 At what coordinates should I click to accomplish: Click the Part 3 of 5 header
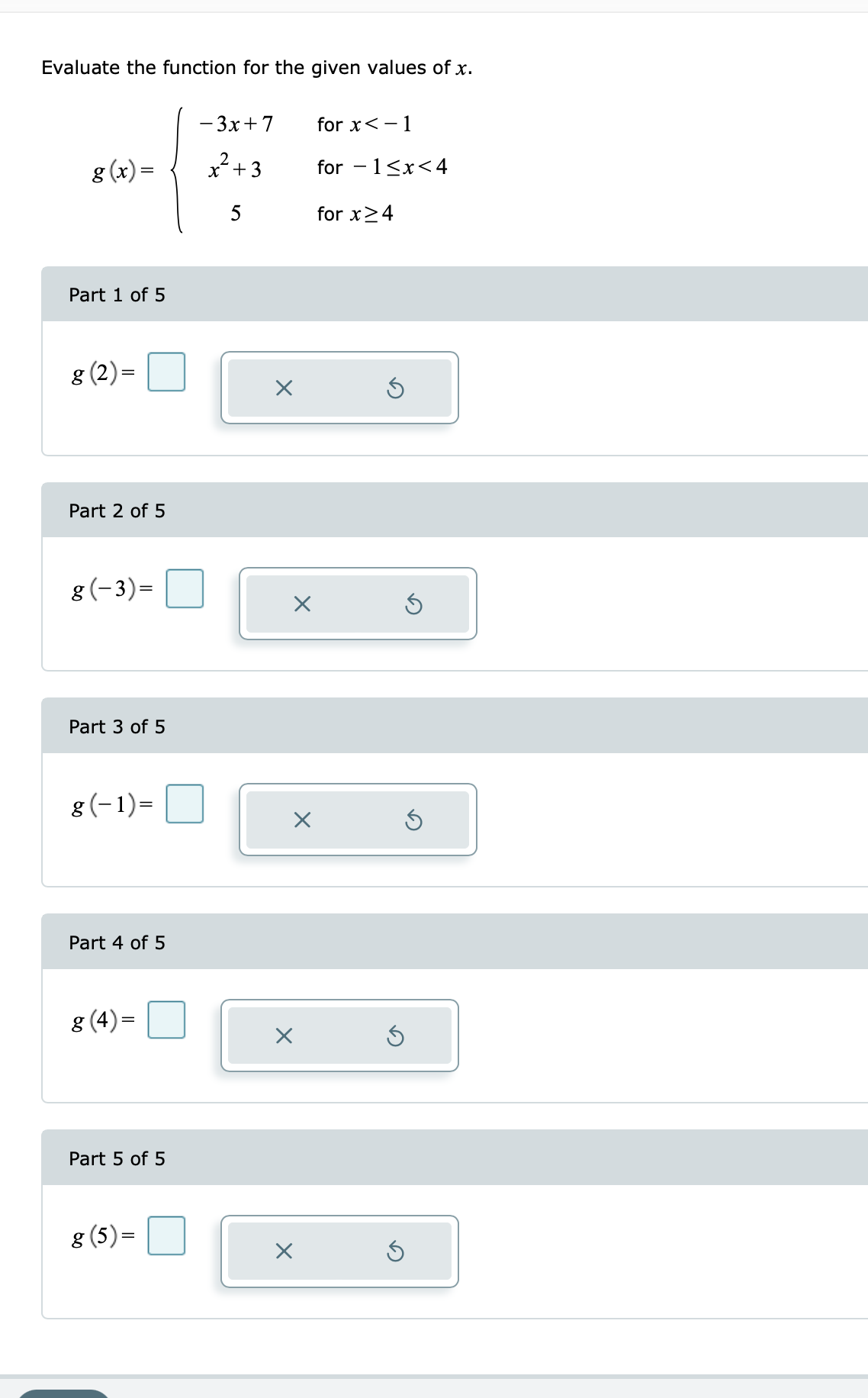(455, 726)
